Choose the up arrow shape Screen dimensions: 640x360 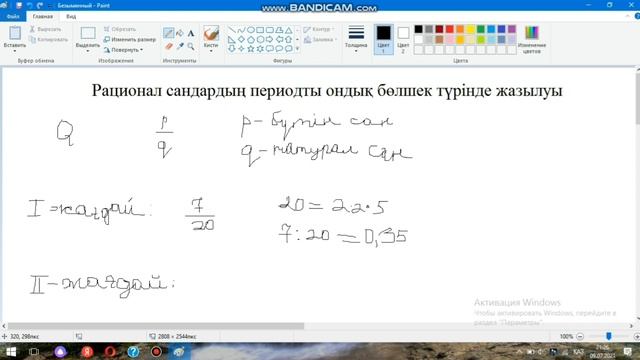pos(289,39)
